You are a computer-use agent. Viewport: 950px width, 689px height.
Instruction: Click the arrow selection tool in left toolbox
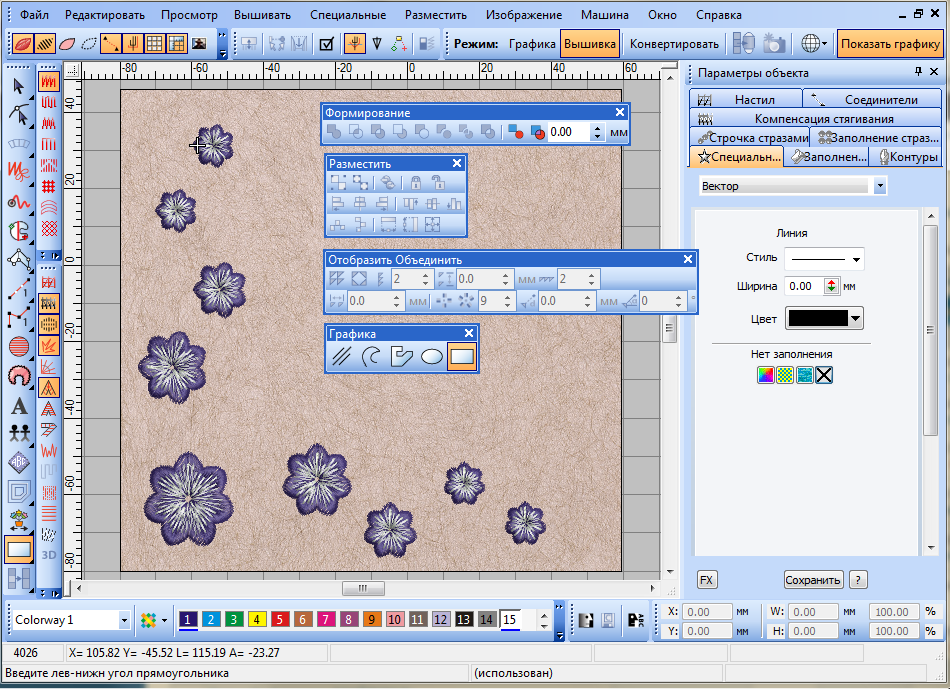18,85
